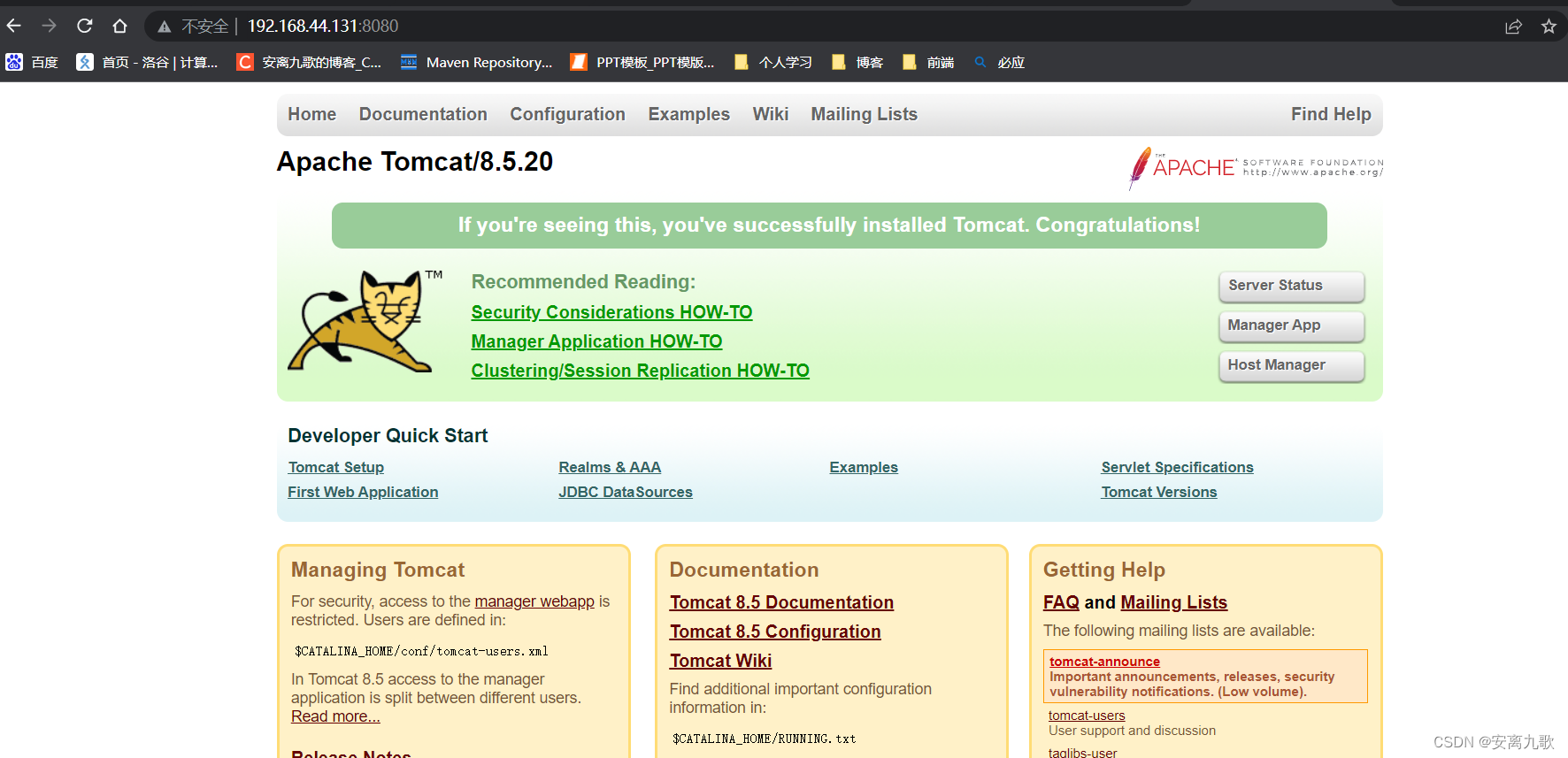1568x758 pixels.
Task: Open the Maven Repository bookmark
Action: pyautogui.click(x=476, y=62)
